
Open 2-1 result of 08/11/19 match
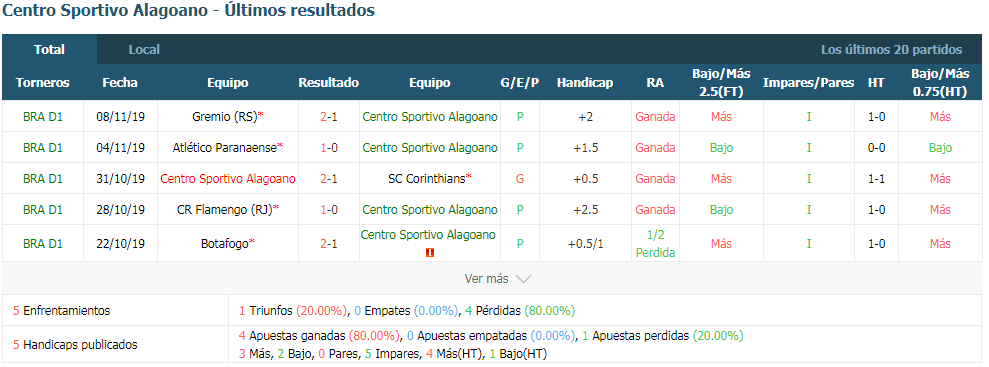click(x=329, y=117)
